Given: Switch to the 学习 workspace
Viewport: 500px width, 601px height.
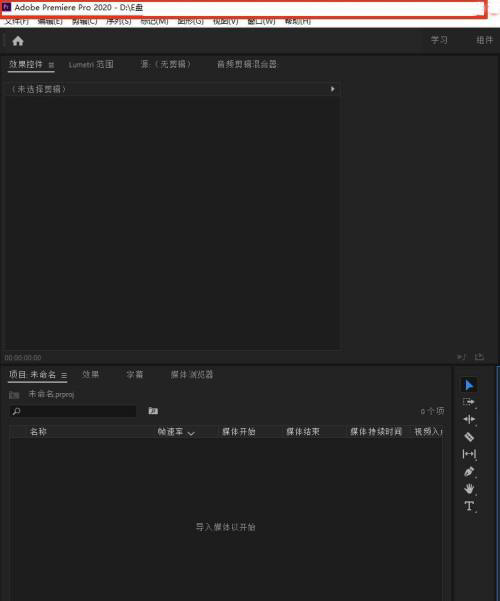Looking at the screenshot, I should [439, 40].
